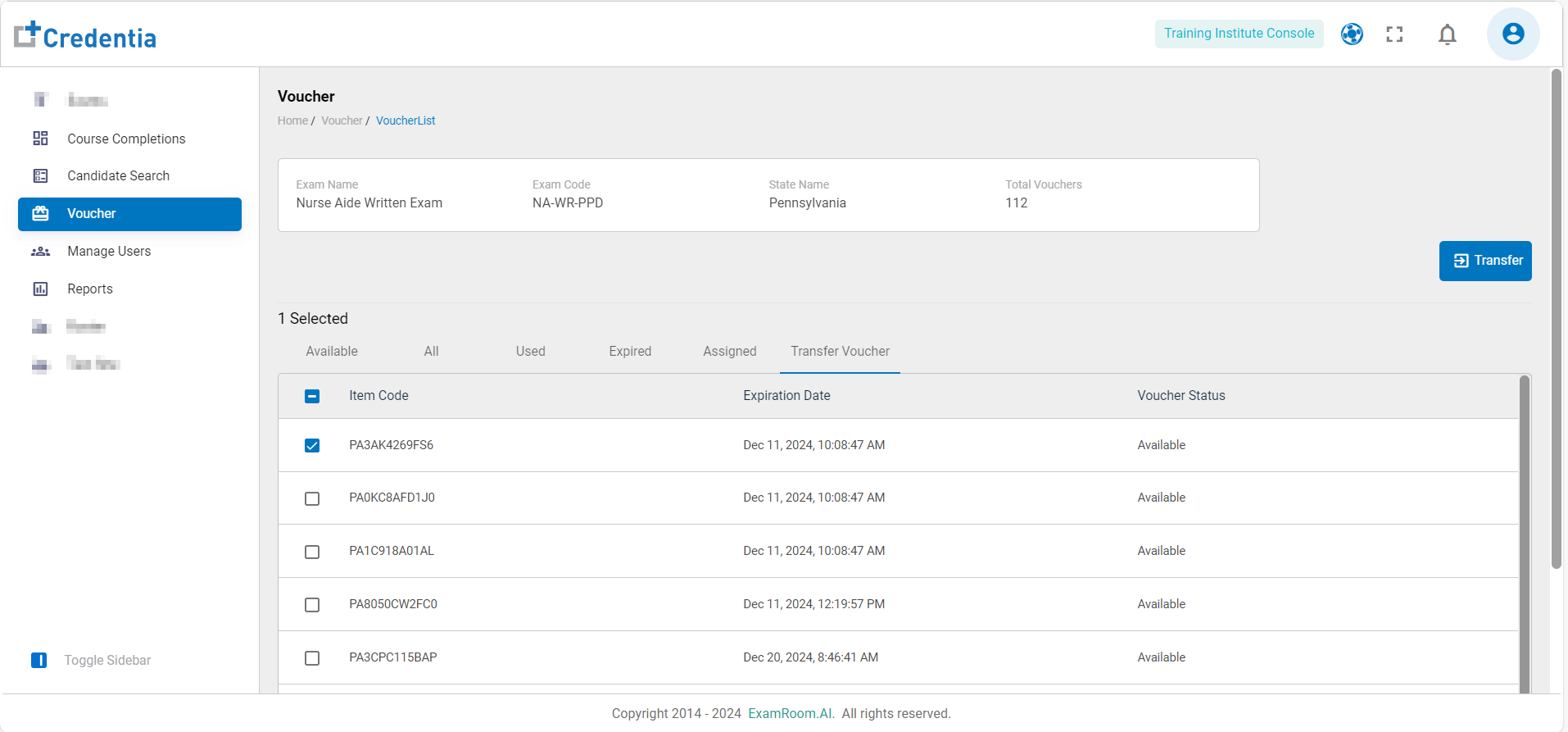Click the voucher table scrollbar
The width and height of the screenshot is (1568, 732).
pos(1525,533)
